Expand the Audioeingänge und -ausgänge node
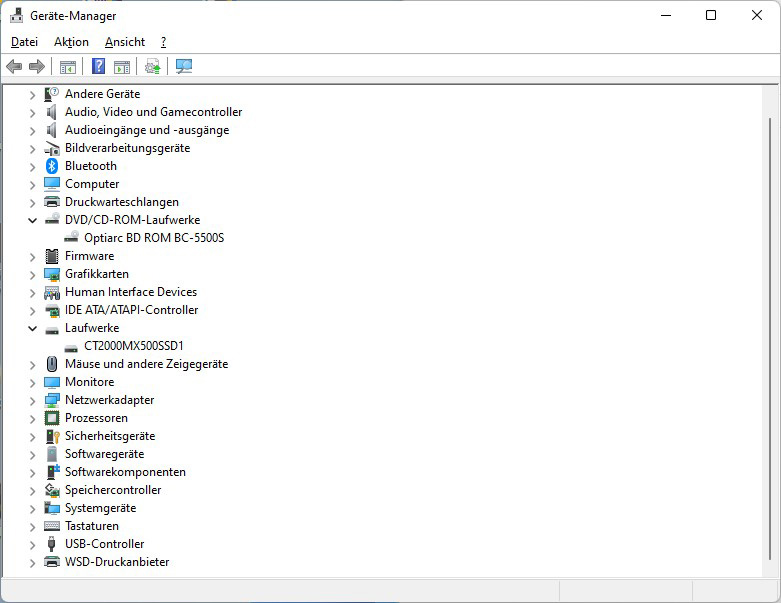 (x=32, y=131)
